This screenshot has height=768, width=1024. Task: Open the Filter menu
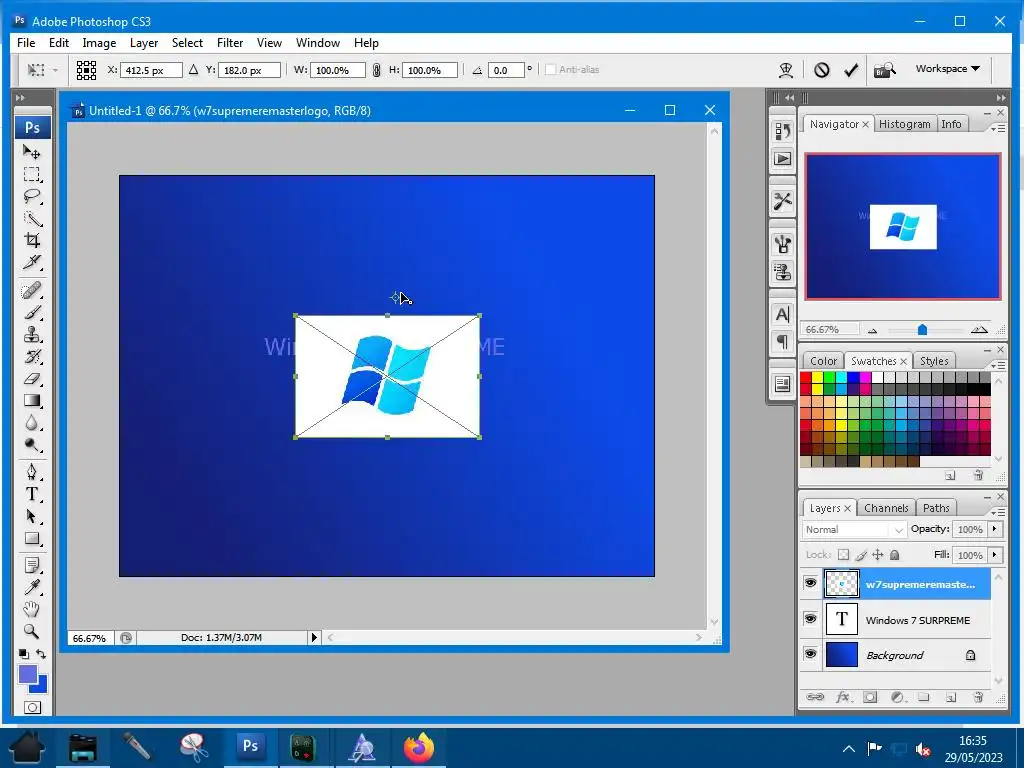(230, 43)
